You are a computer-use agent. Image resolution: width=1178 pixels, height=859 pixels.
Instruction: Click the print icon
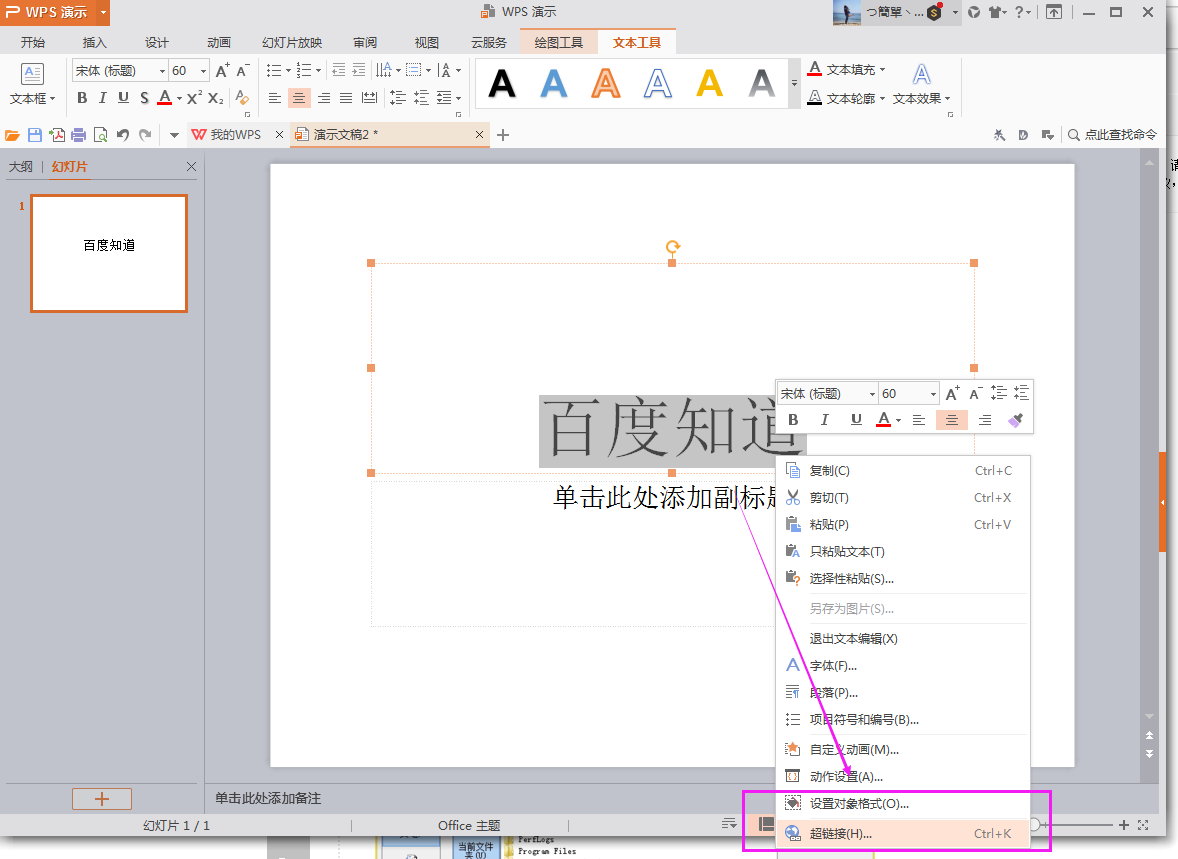tap(78, 135)
